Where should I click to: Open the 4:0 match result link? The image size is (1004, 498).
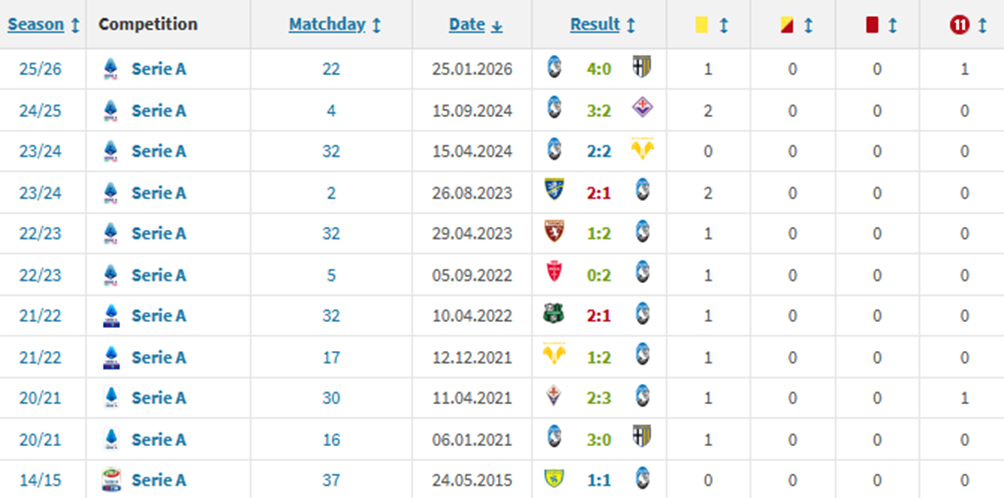coord(598,69)
